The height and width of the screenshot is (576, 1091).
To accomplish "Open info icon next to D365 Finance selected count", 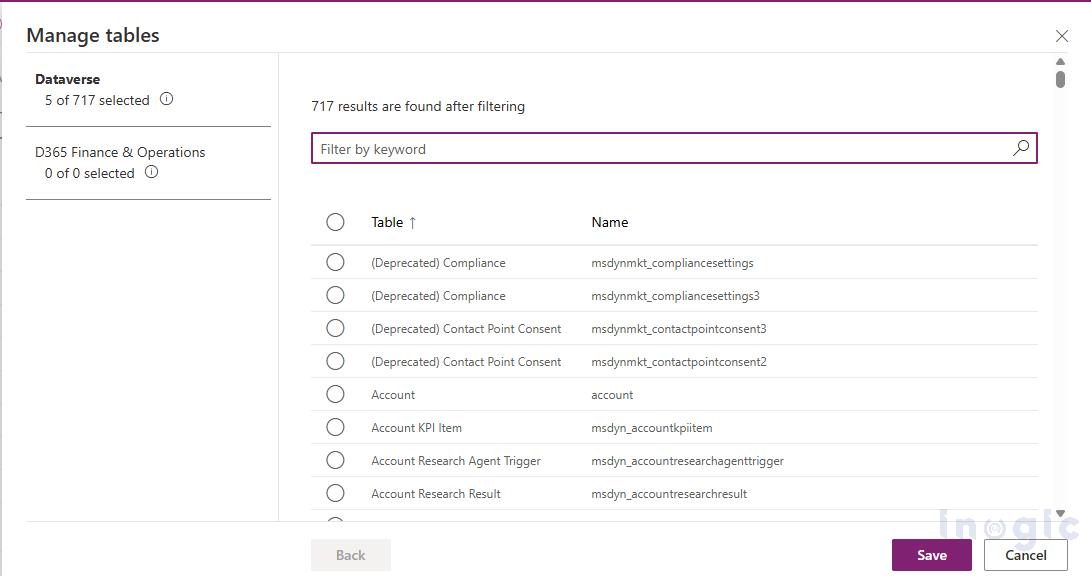I will click(x=151, y=172).
